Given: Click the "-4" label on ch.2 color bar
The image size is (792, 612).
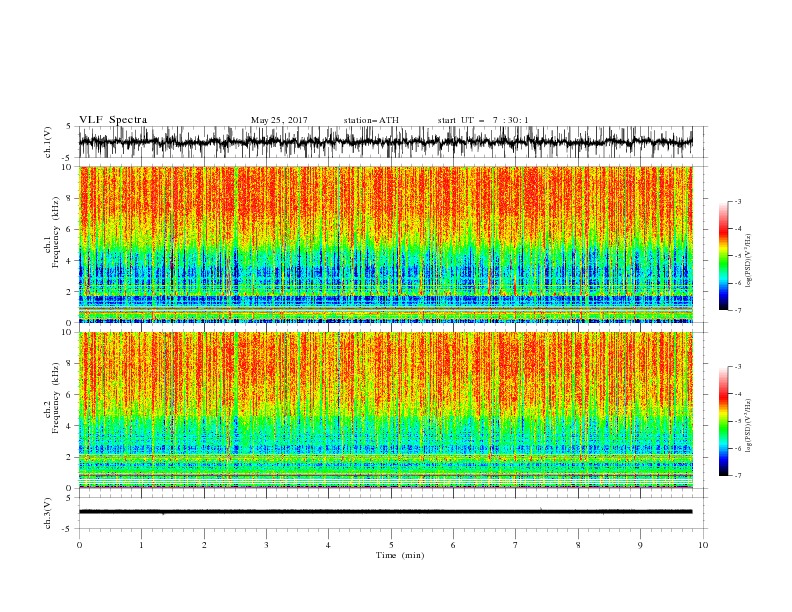Looking at the screenshot, I should (737, 394).
